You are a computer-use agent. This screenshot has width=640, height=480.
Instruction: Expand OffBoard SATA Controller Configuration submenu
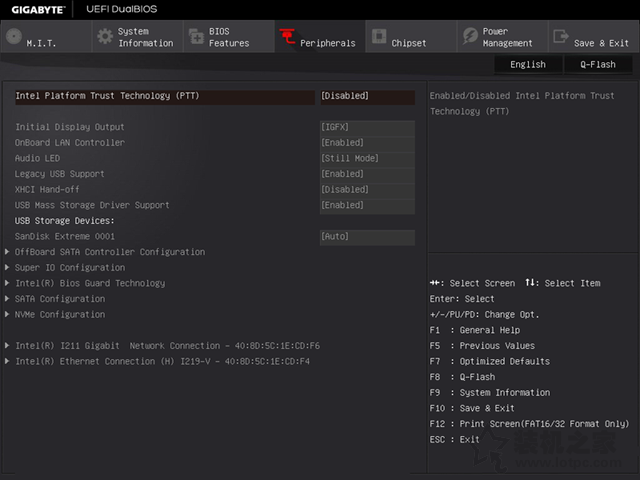click(110, 252)
